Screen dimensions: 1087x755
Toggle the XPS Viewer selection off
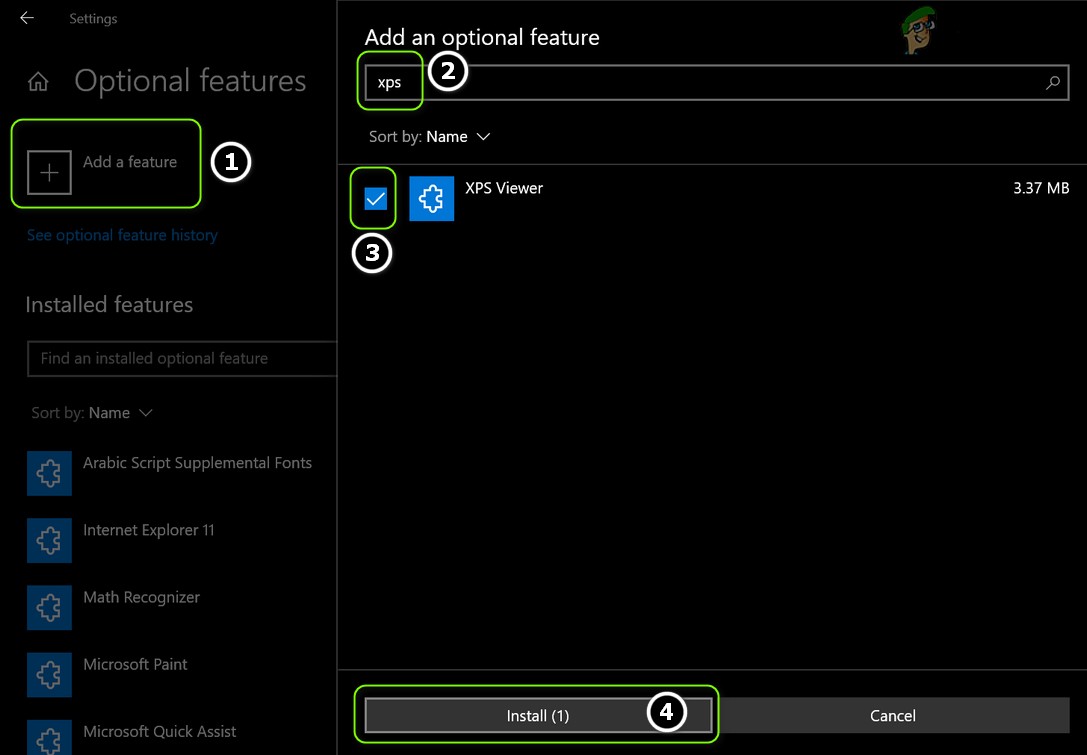coord(373,198)
